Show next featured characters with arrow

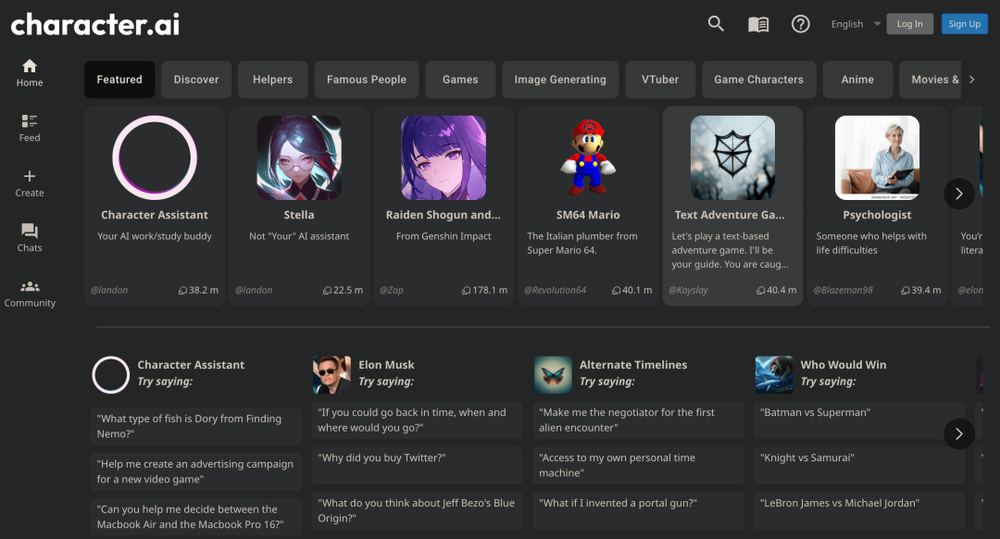958,194
